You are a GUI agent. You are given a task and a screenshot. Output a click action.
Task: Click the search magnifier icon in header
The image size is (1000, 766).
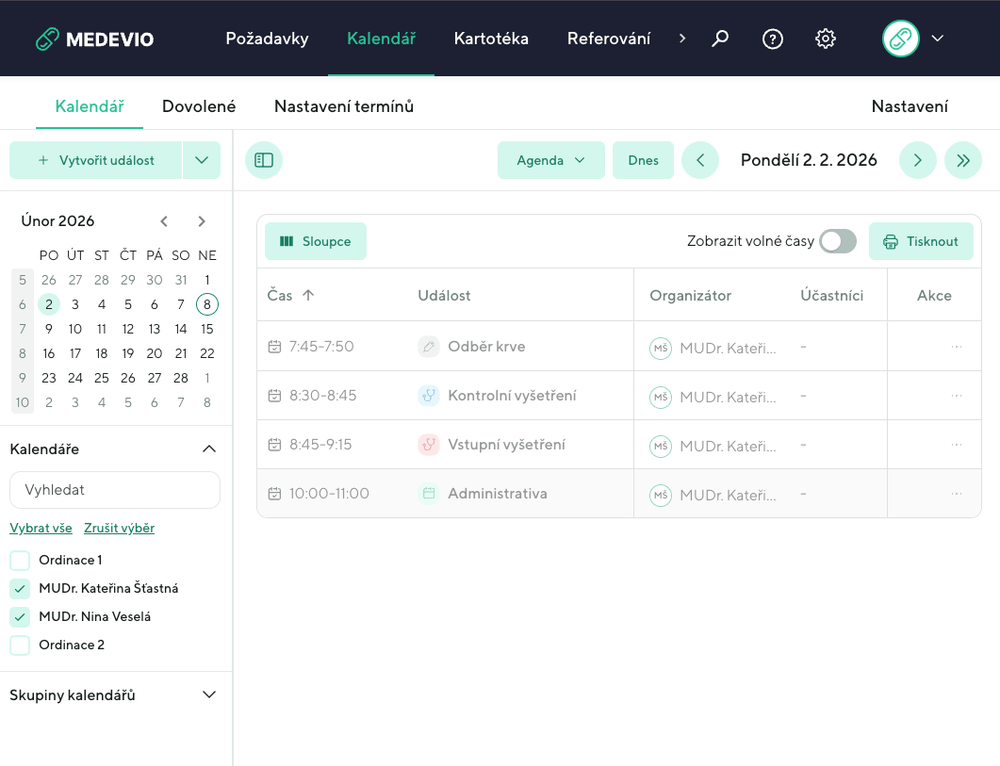[720, 39]
